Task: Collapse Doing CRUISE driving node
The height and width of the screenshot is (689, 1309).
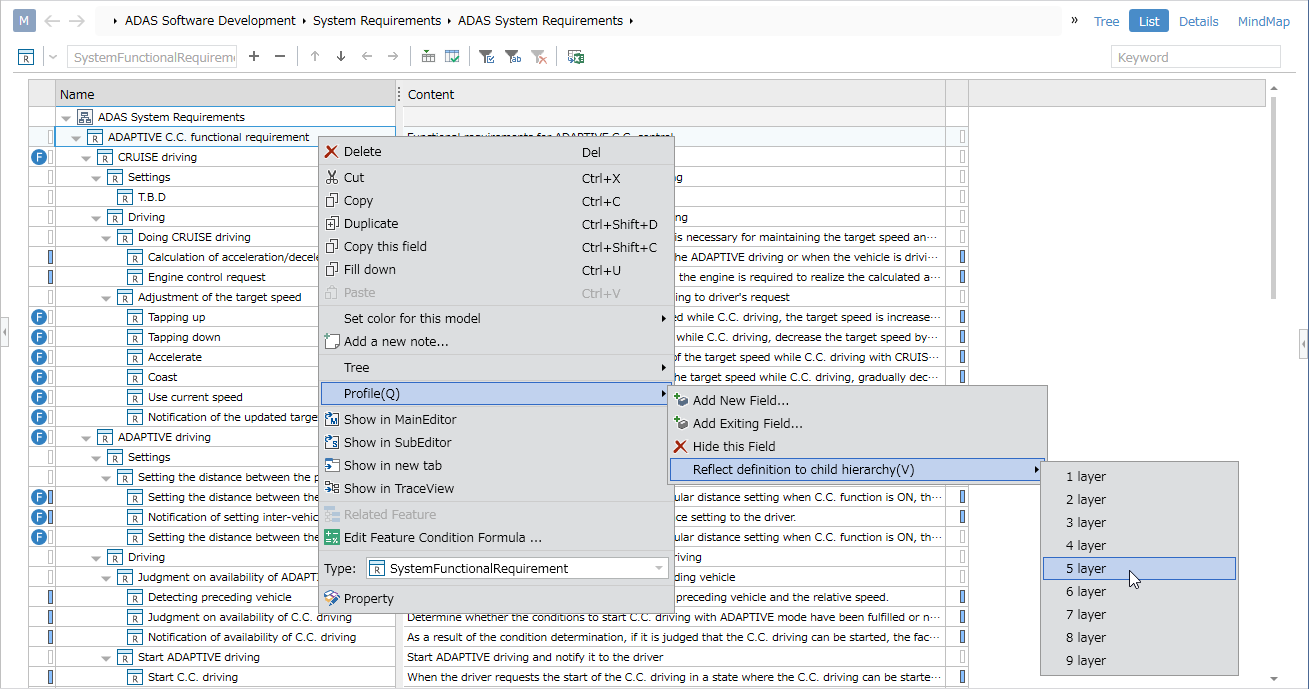Action: [106, 238]
